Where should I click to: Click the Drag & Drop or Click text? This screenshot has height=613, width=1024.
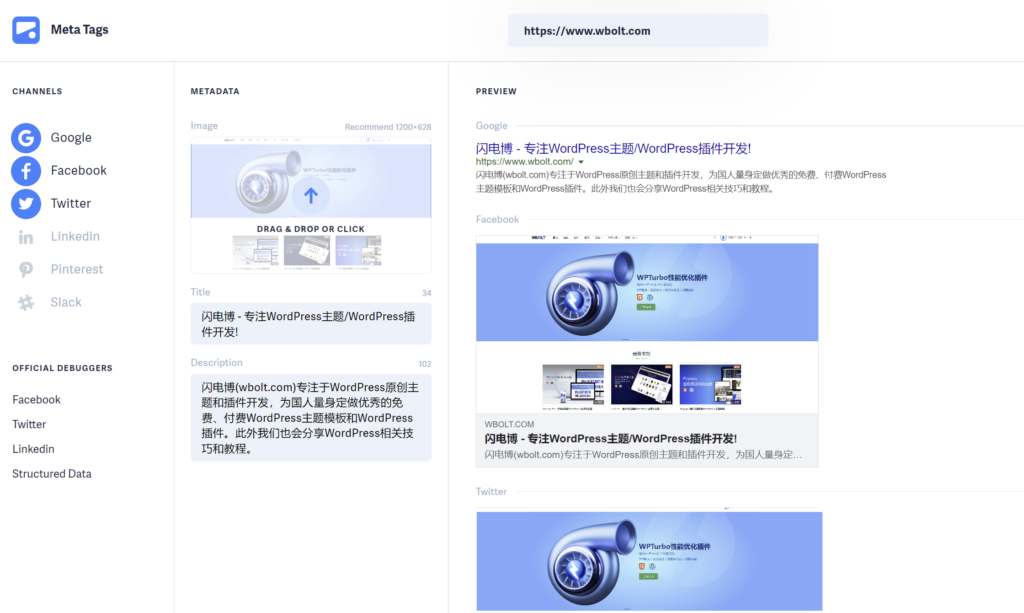[311, 229]
